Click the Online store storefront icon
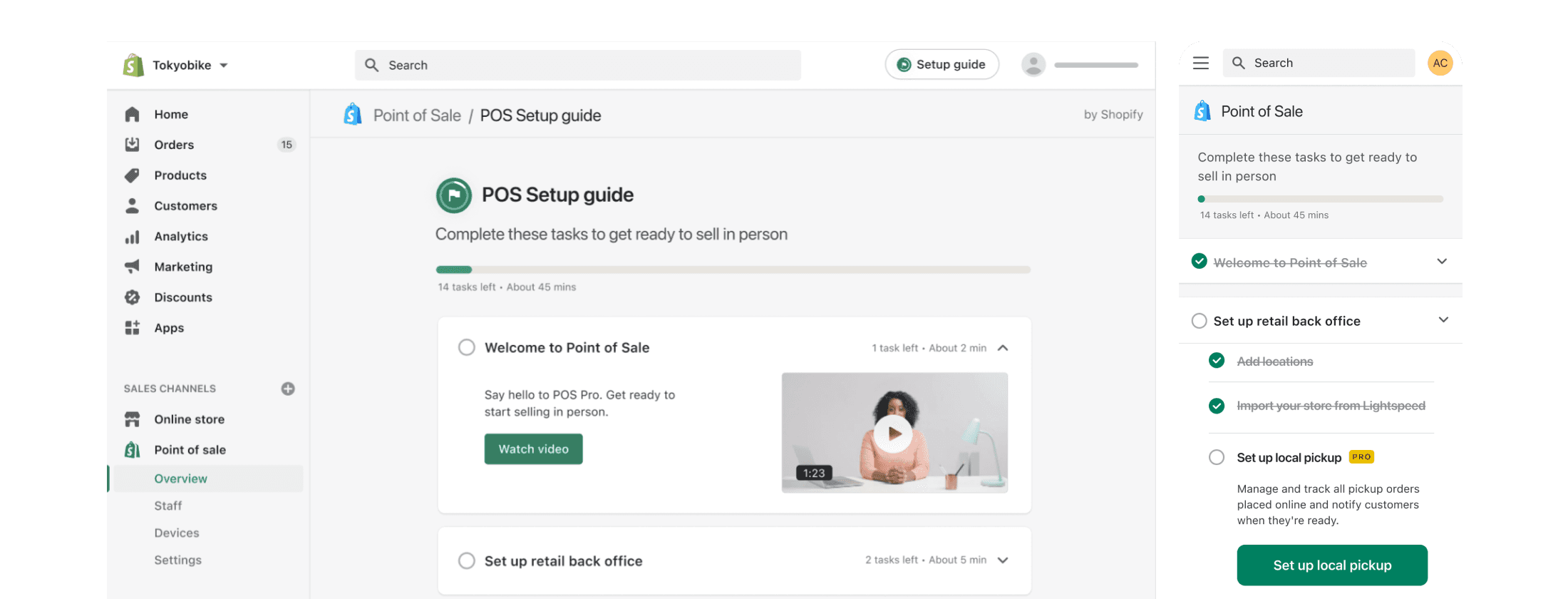The width and height of the screenshot is (1568, 599). [x=132, y=419]
